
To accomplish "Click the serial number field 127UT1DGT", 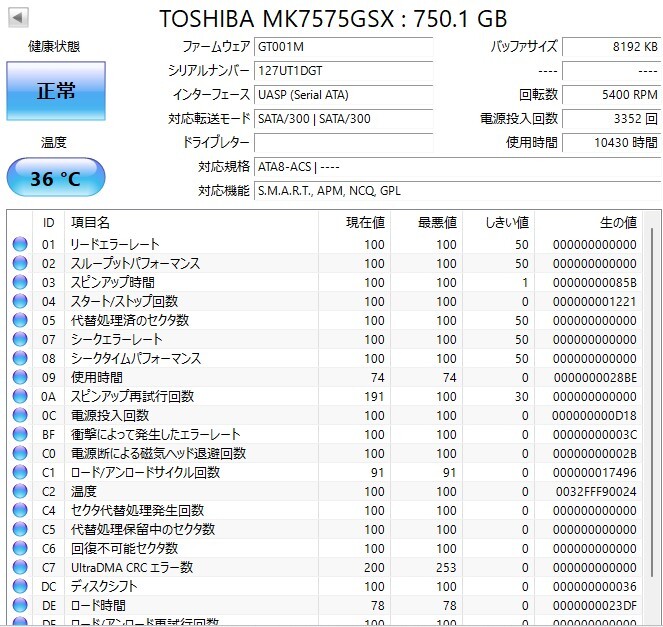I will click(x=343, y=71).
